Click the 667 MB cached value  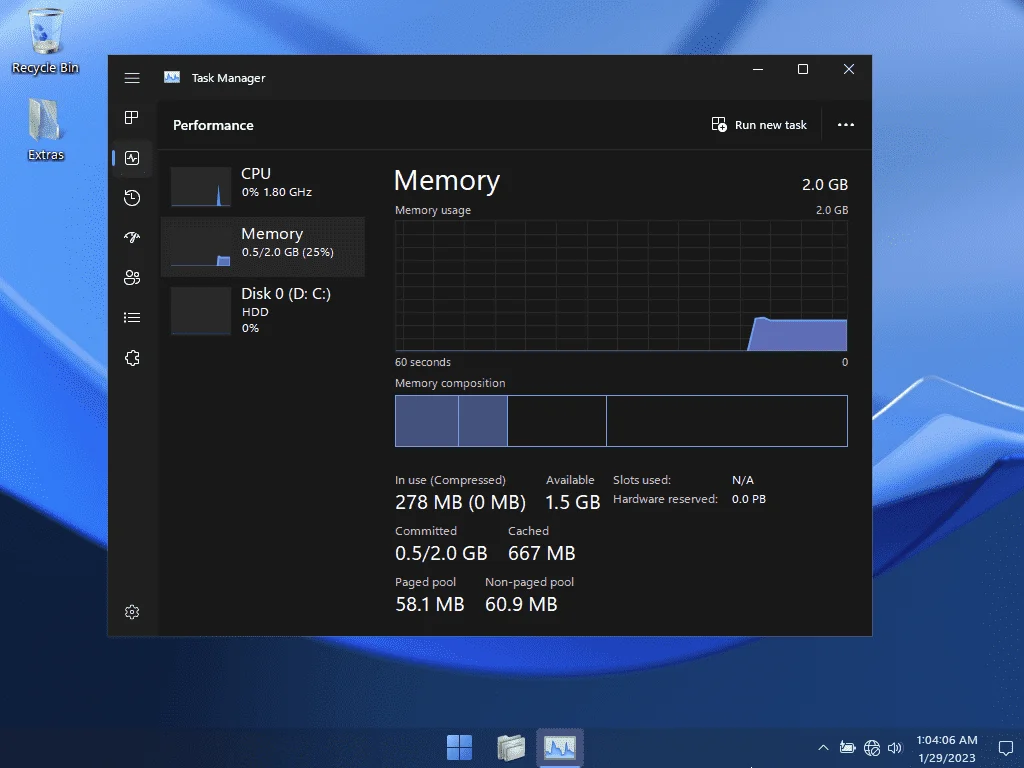point(541,553)
